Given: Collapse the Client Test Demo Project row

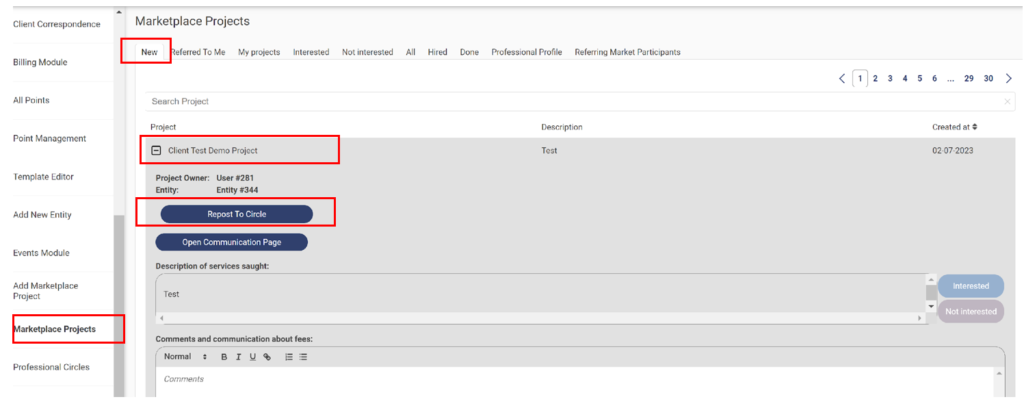Looking at the screenshot, I should (156, 150).
